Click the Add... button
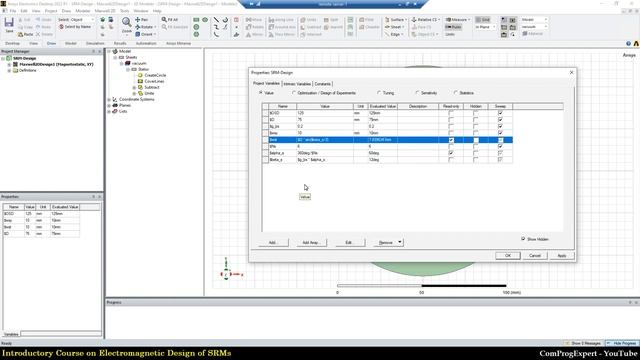This screenshot has width=640, height=360. pyautogui.click(x=273, y=242)
